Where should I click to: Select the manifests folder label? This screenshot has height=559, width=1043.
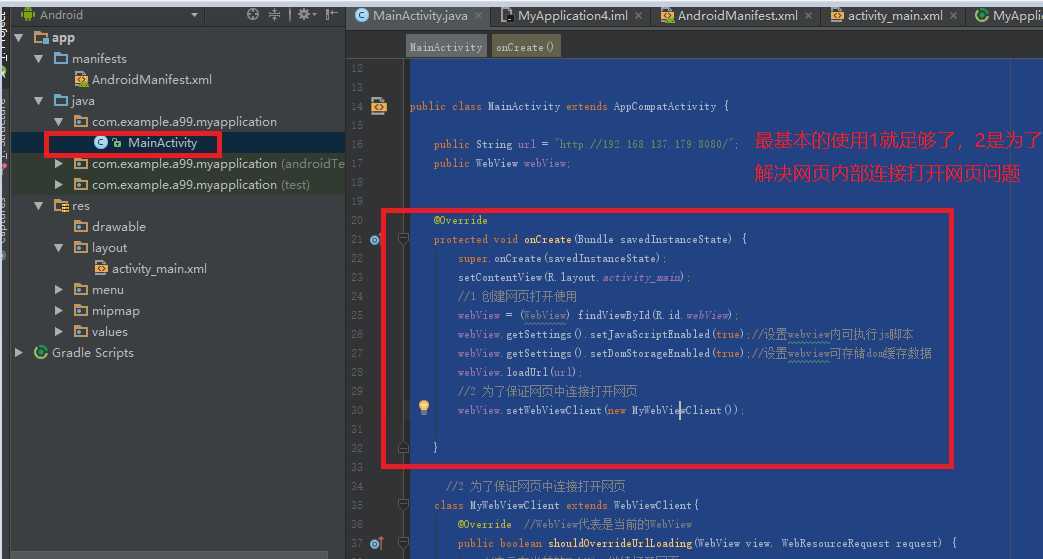coord(99,59)
